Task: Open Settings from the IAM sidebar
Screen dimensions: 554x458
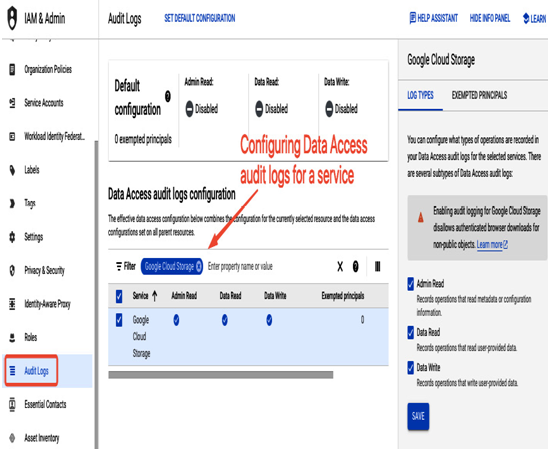Action: (x=33, y=237)
